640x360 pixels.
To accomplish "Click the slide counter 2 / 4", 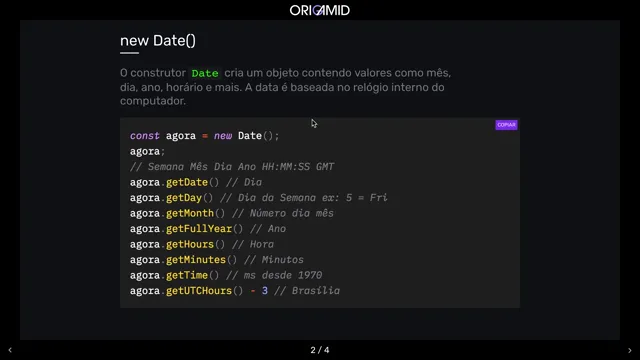I will [x=320, y=350].
